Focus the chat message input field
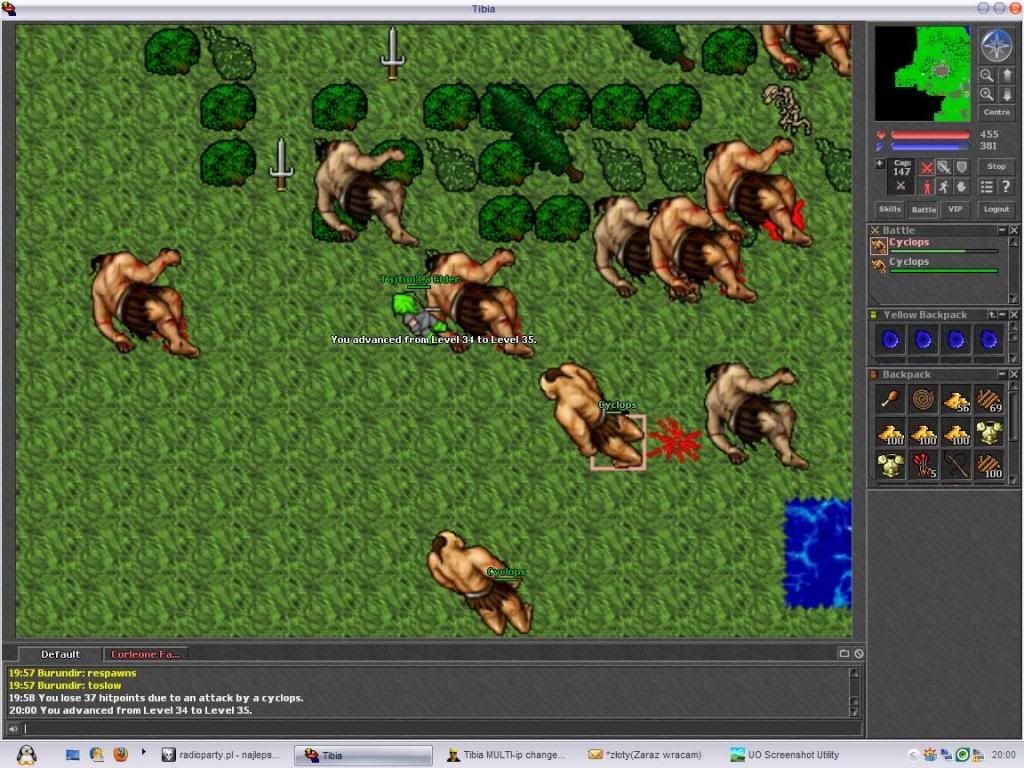 (x=442, y=728)
